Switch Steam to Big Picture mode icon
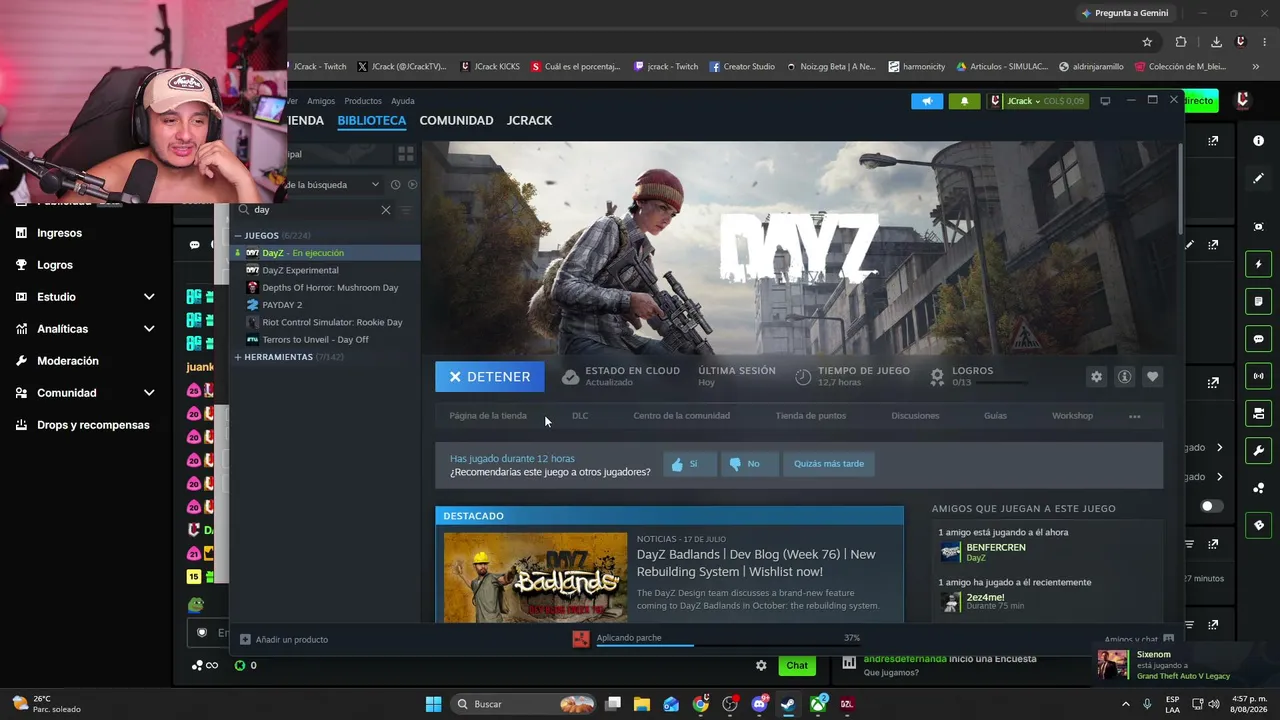This screenshot has width=1280, height=720. [1105, 101]
